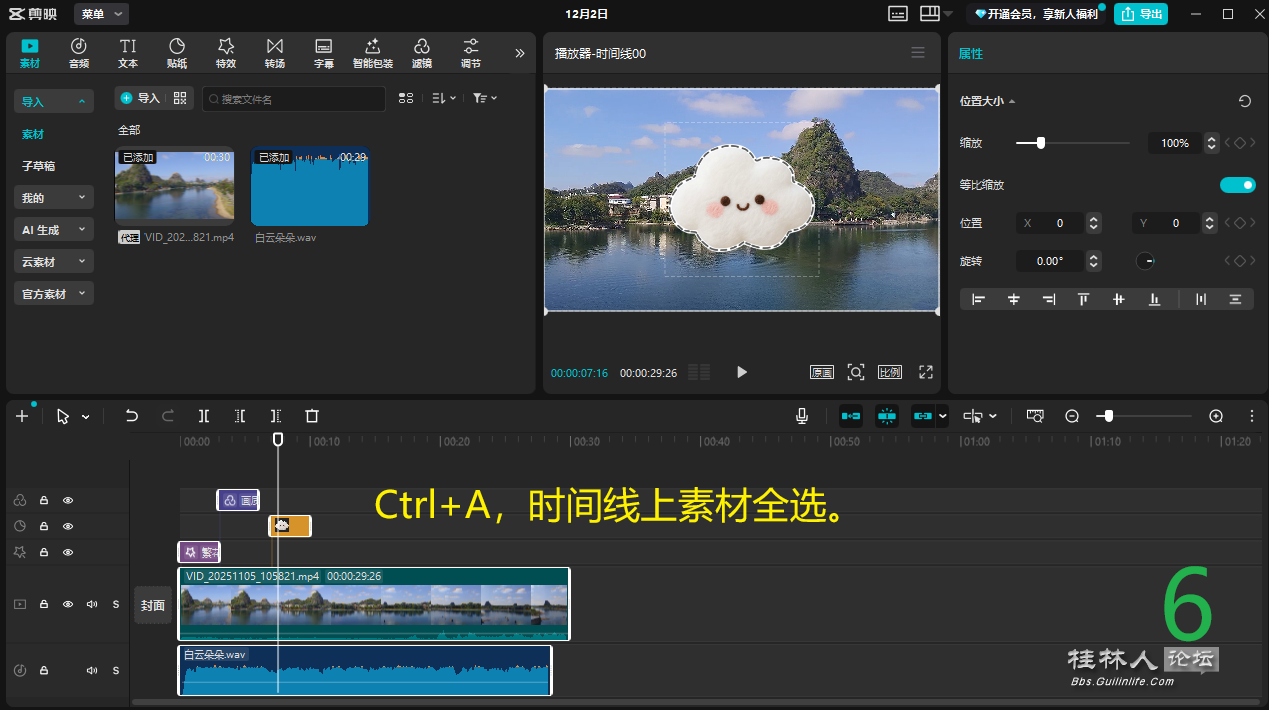This screenshot has width=1269, height=710.
Task: Delete selected clips with trash icon
Action: click(x=312, y=416)
